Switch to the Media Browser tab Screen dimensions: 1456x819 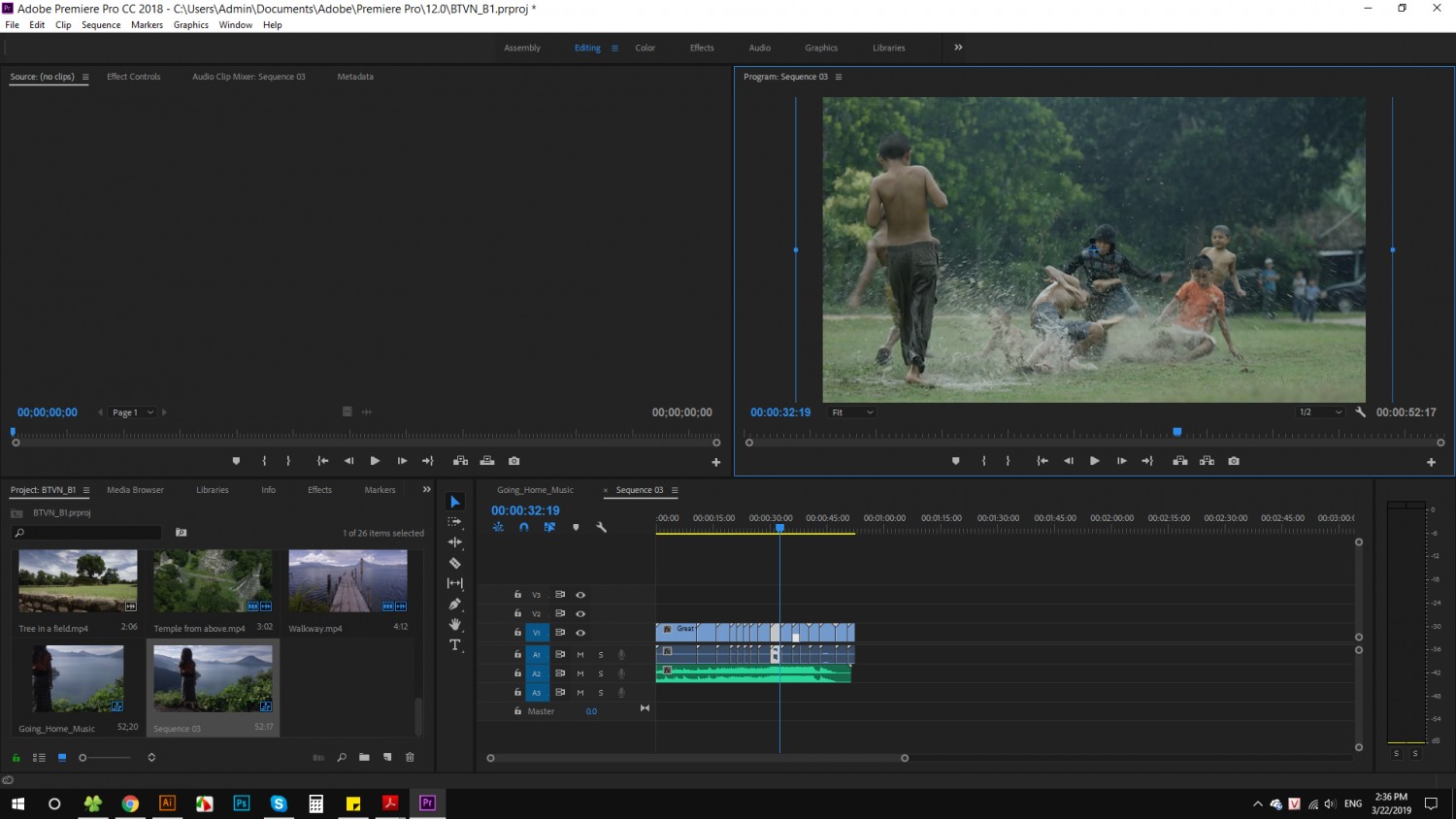pyautogui.click(x=135, y=490)
